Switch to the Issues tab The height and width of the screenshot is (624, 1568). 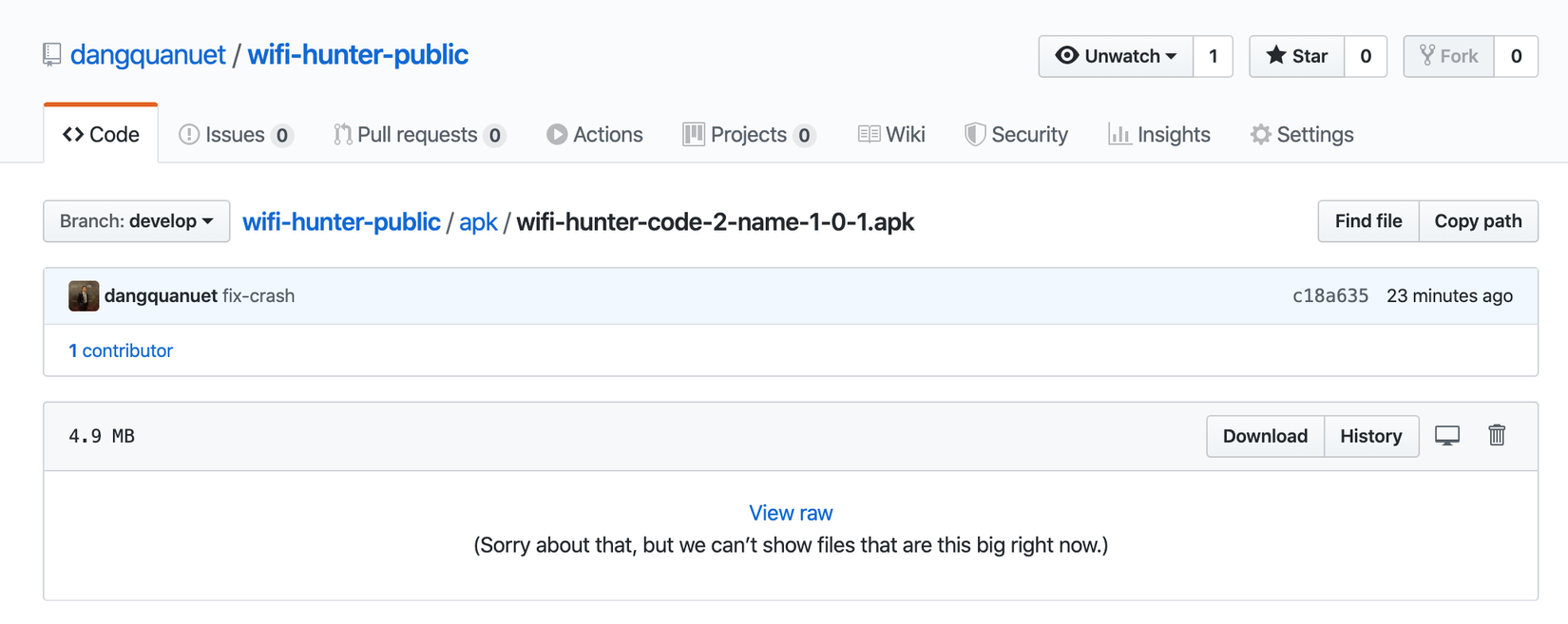click(x=235, y=135)
